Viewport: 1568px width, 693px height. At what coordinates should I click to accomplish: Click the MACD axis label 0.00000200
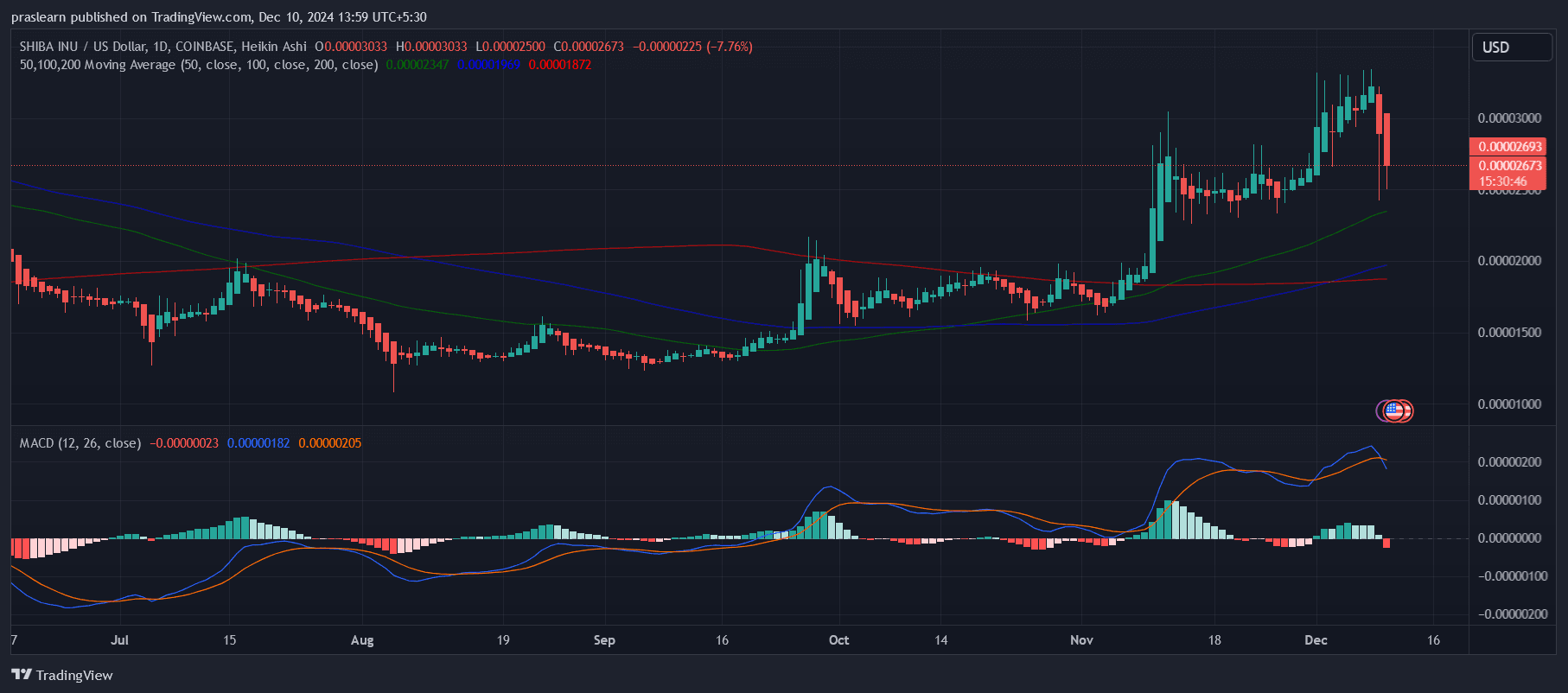1509,462
